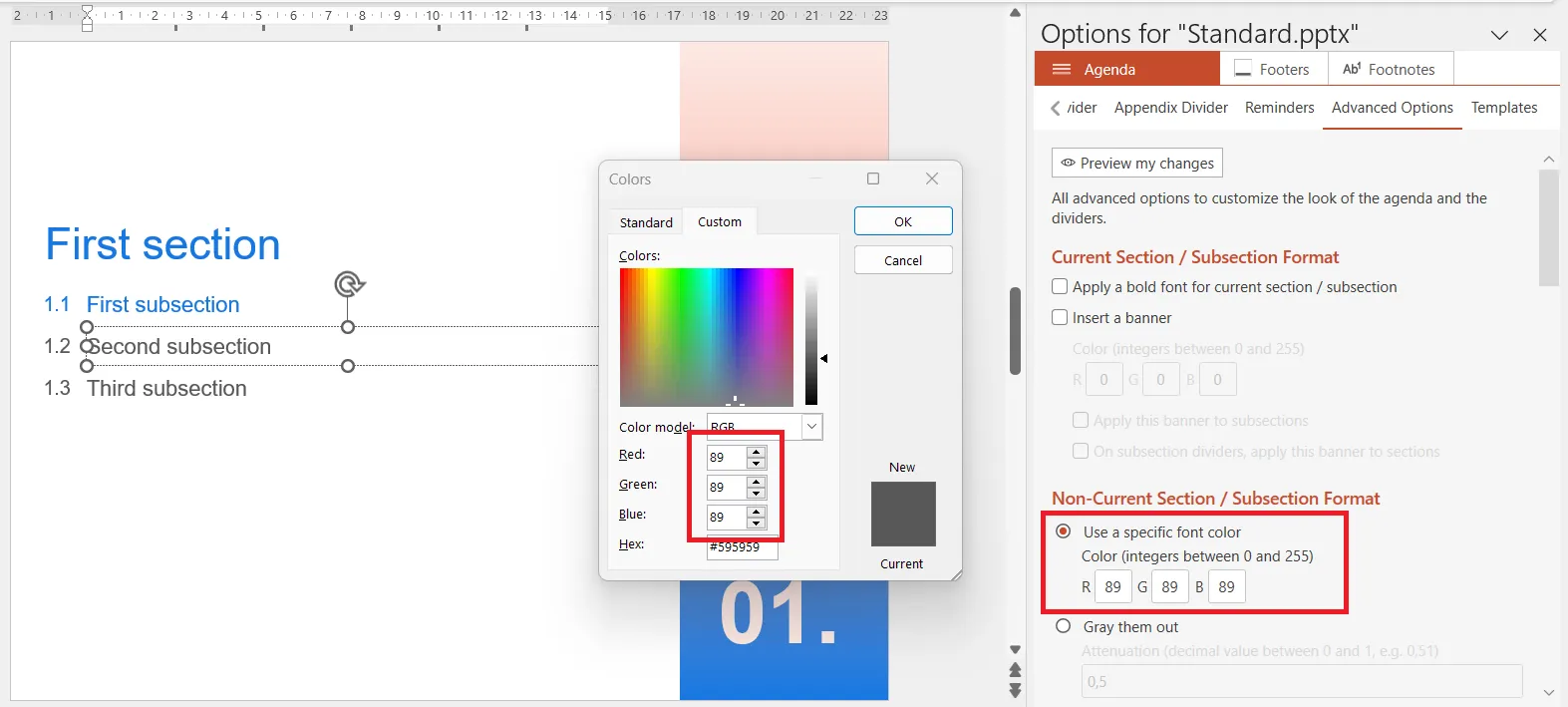
Task: Open the task pane options chevron
Action: 1499,35
